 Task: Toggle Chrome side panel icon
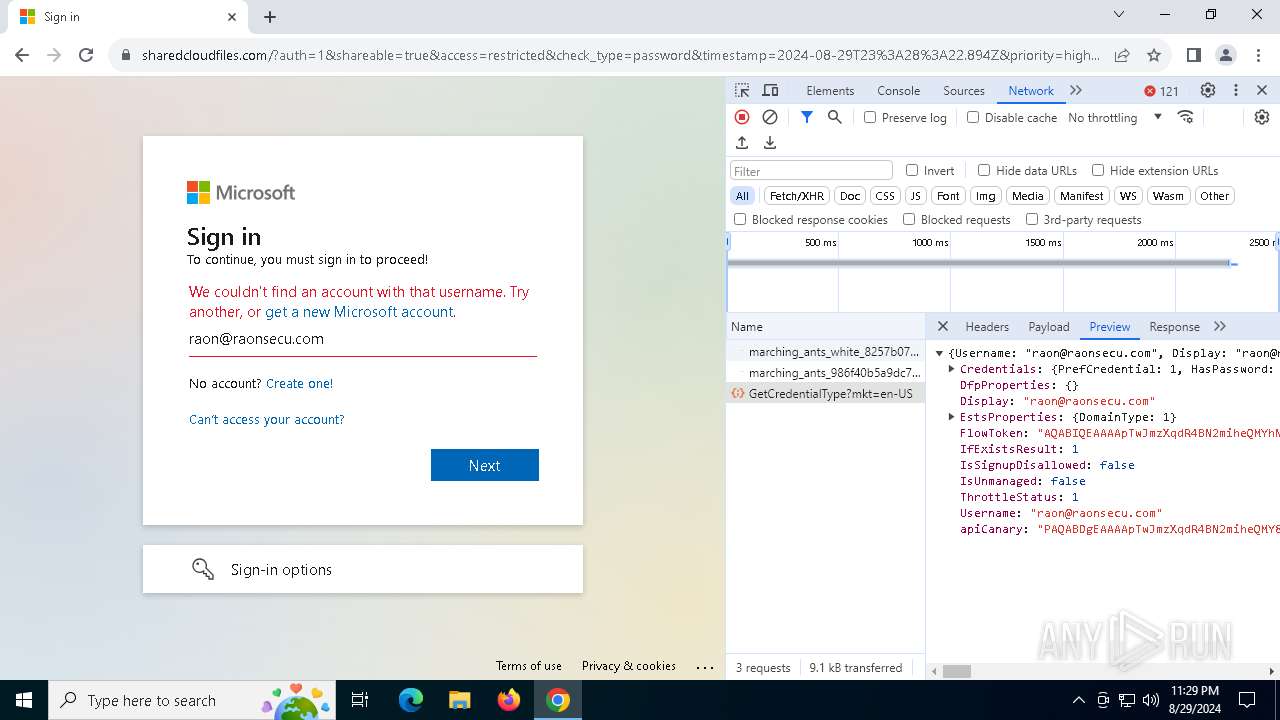coord(1193,55)
